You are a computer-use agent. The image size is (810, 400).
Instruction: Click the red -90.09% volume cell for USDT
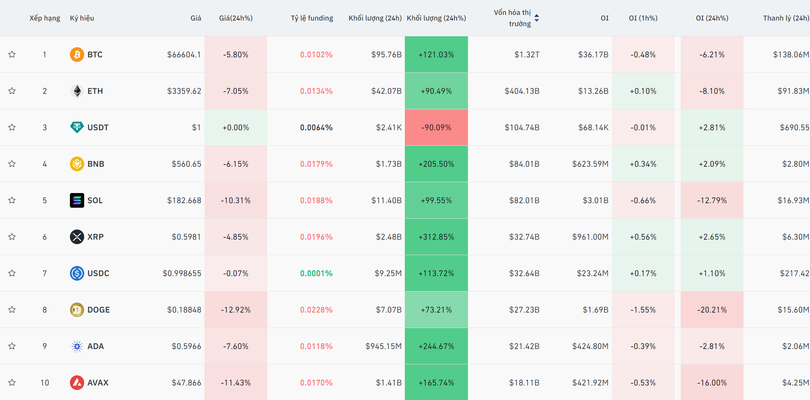(436, 128)
